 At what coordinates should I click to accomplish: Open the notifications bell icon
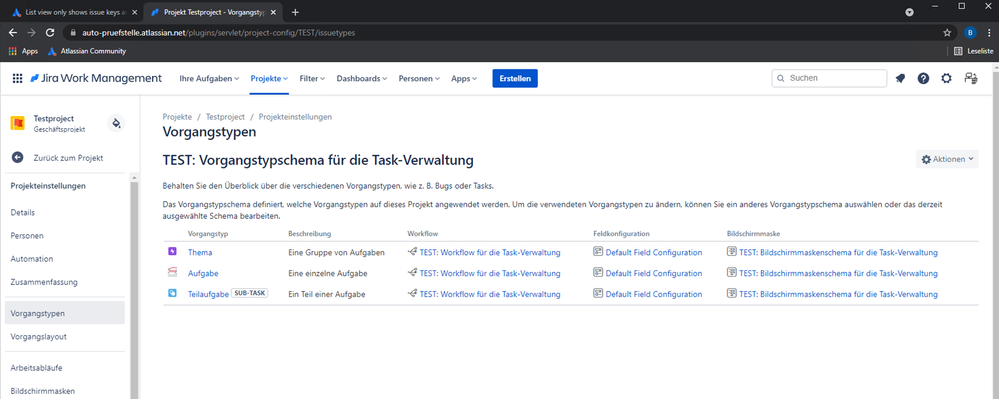click(x=900, y=78)
